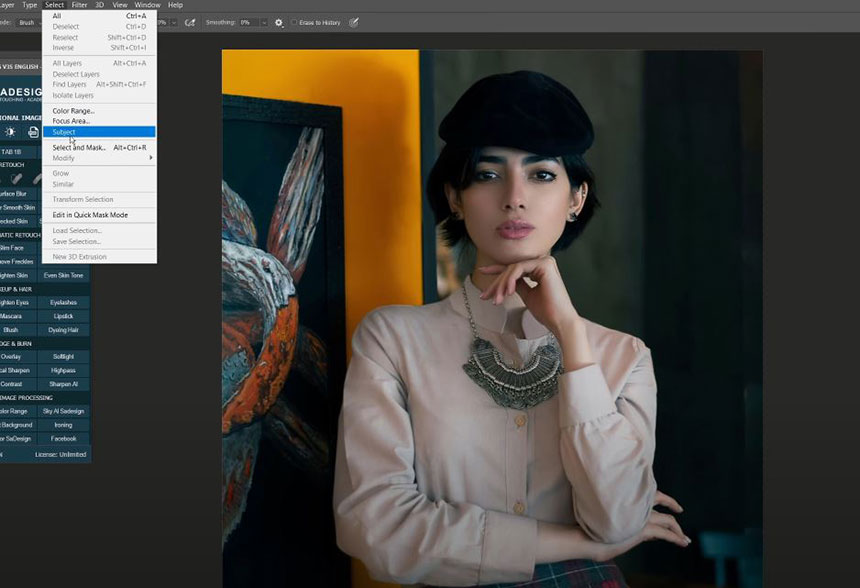The image size is (860, 588).
Task: Enable the Erase to History checkbox
Action: tap(295, 22)
